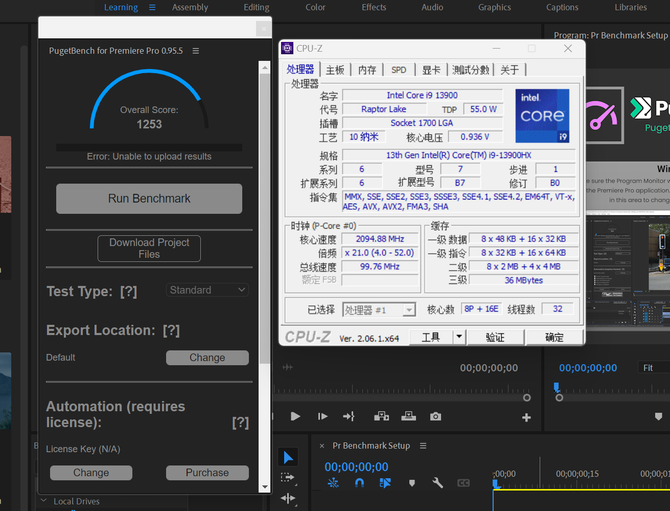Toggle insert sequences as nests icon
The height and width of the screenshot is (511, 670).
333,483
